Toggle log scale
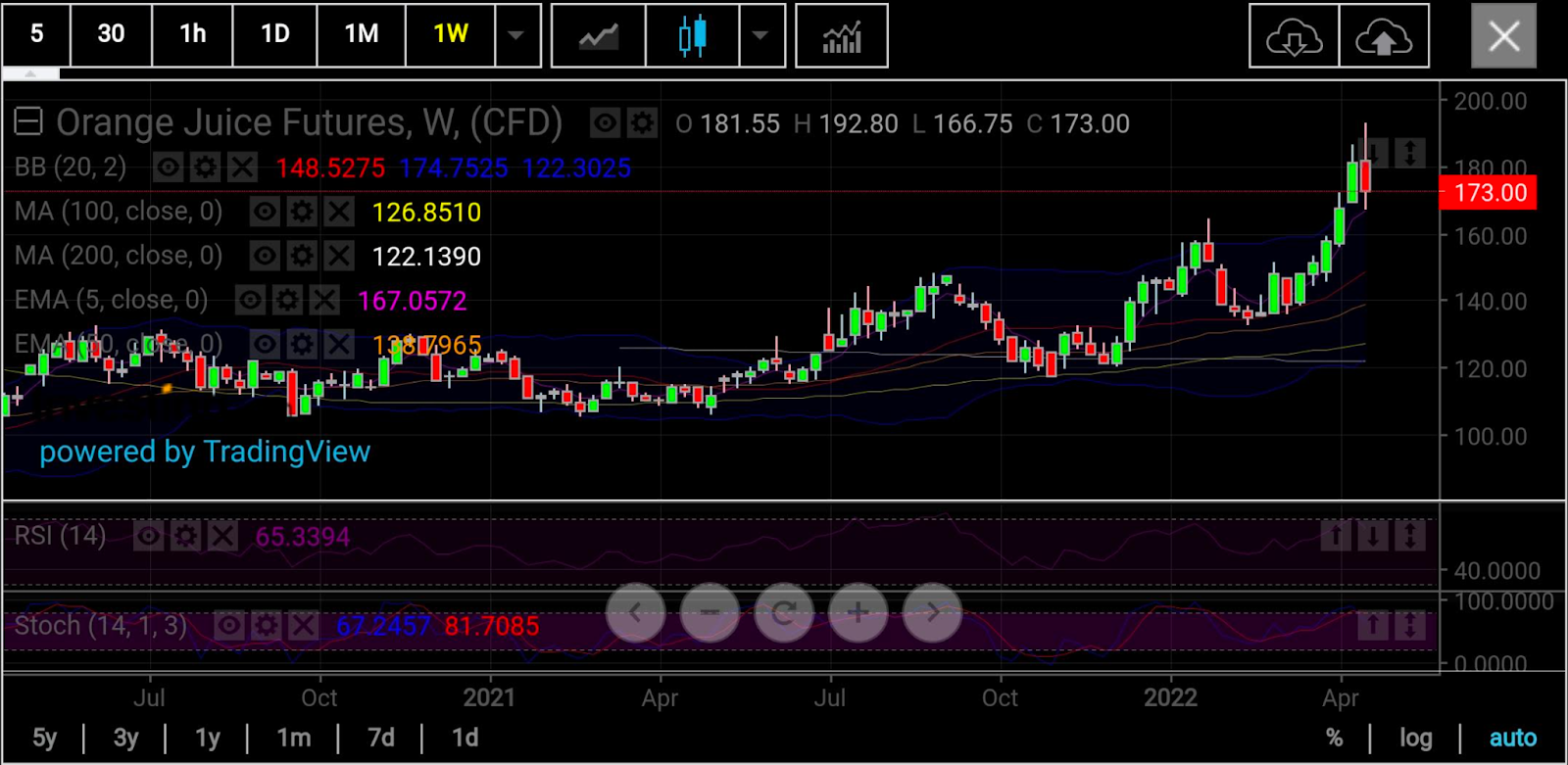 [x=1415, y=738]
